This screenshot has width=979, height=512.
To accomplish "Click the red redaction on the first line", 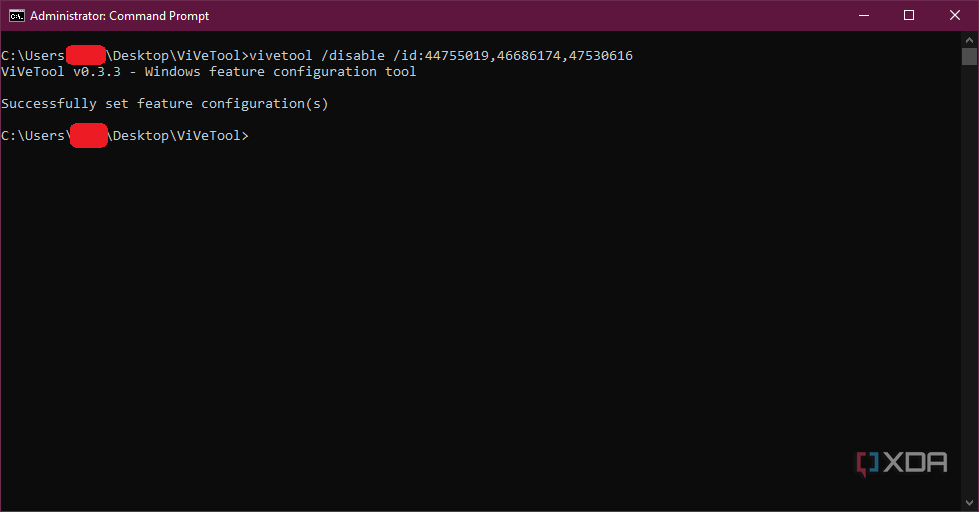I will (x=87, y=56).
